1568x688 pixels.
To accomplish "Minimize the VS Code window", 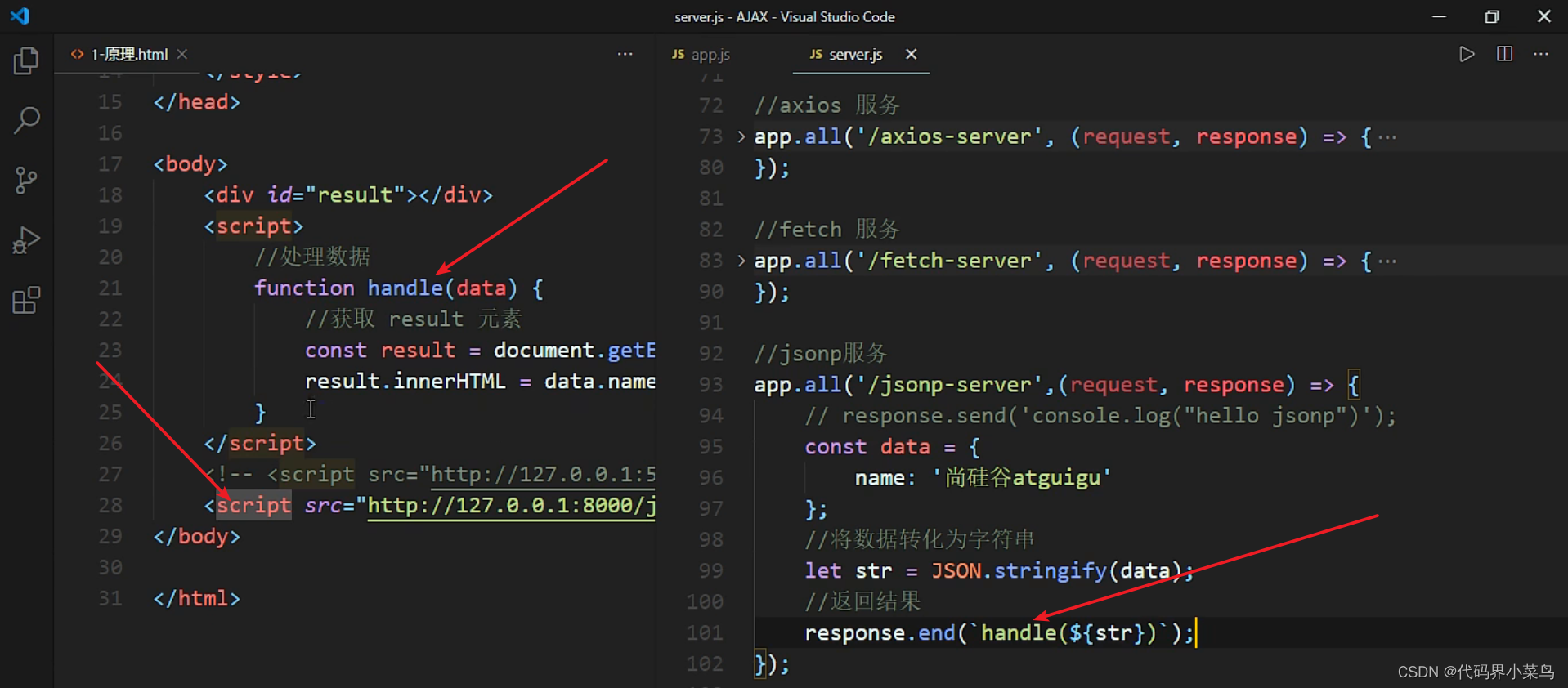I will pyautogui.click(x=1440, y=16).
